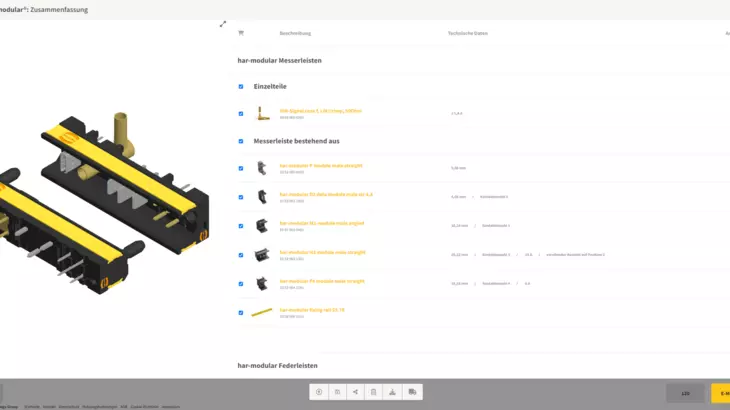Screen dimensions: 730x410
Task: Uncheck the P module male straight checkbox
Action: point(241,168)
